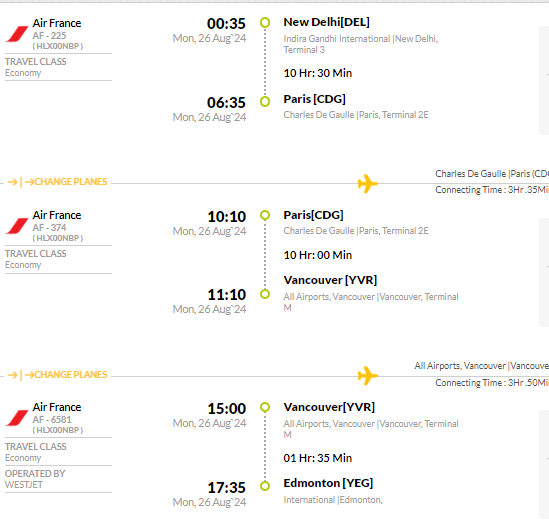The image size is (549, 522).
Task: Select the Vancouver [YVR] arrival heading
Action: coord(330,280)
